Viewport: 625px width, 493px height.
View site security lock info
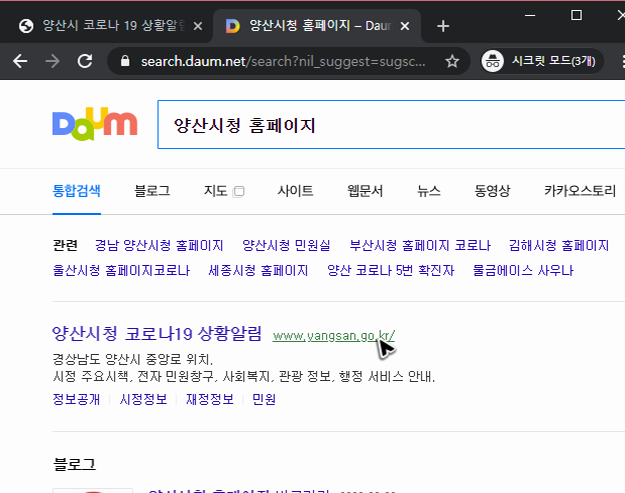click(x=125, y=61)
